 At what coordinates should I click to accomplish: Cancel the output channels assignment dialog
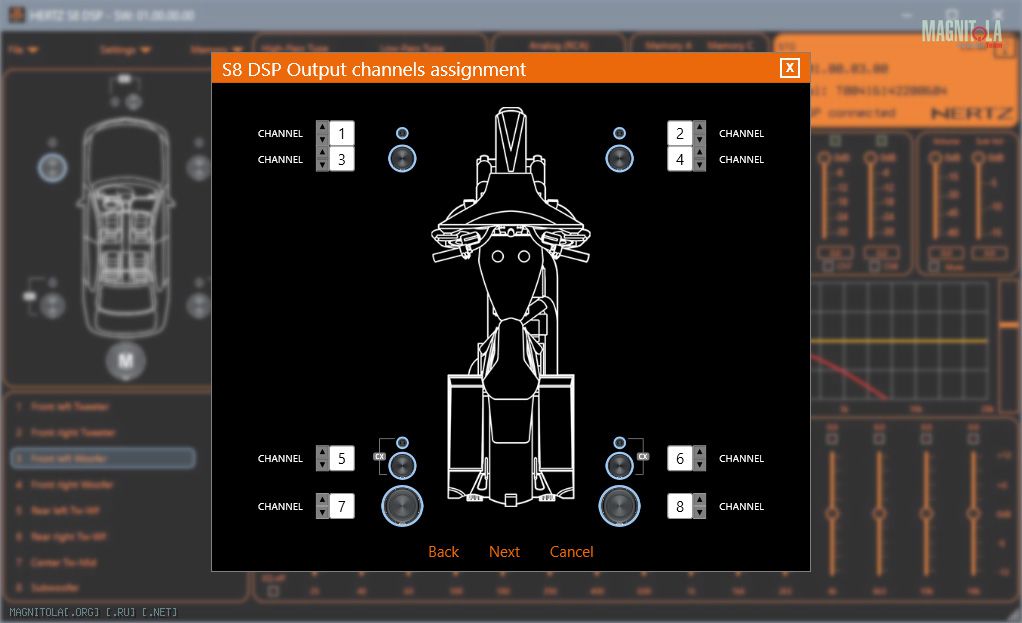[572, 551]
